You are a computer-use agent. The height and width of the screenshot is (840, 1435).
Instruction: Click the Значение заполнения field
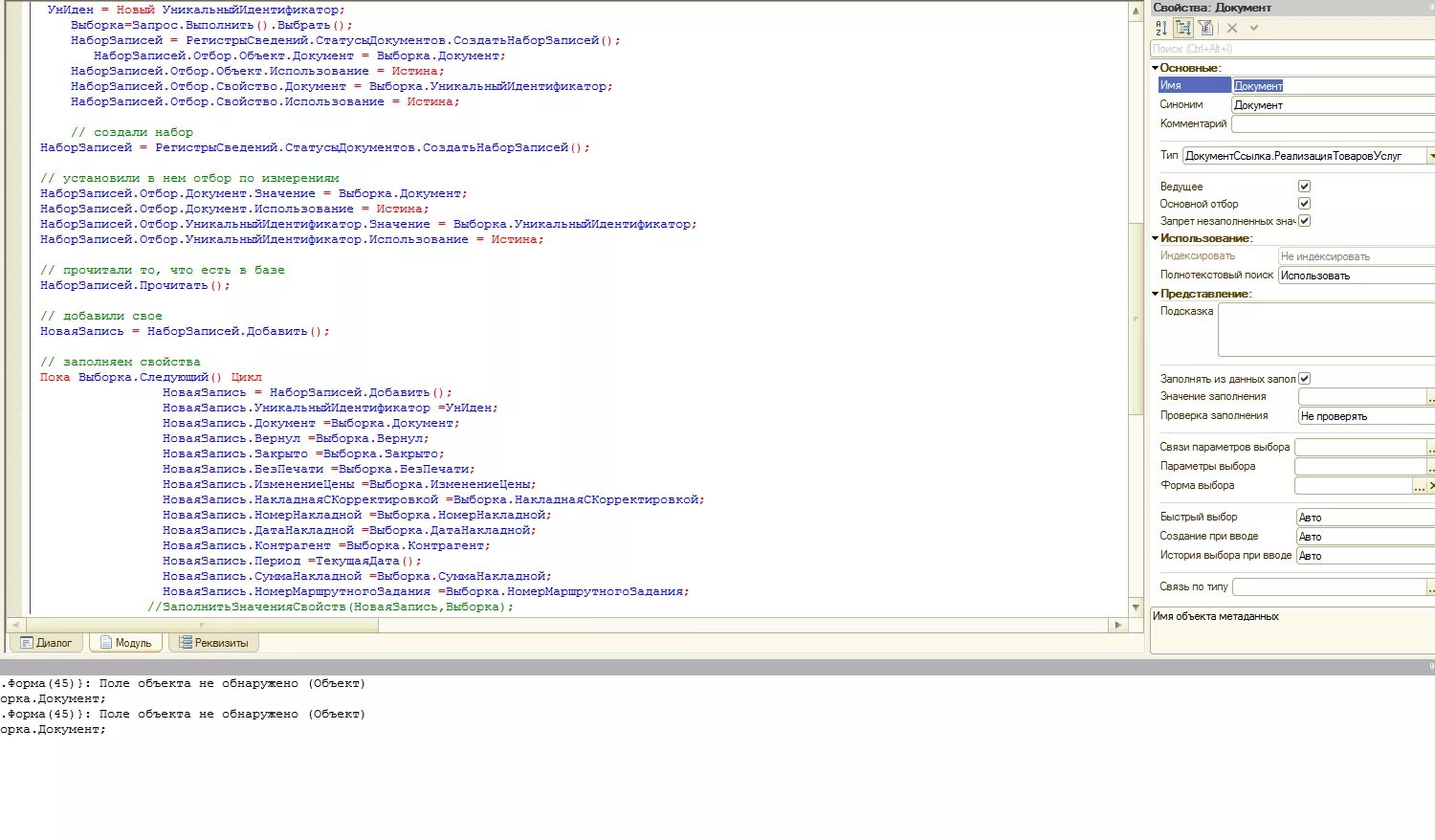click(1361, 397)
